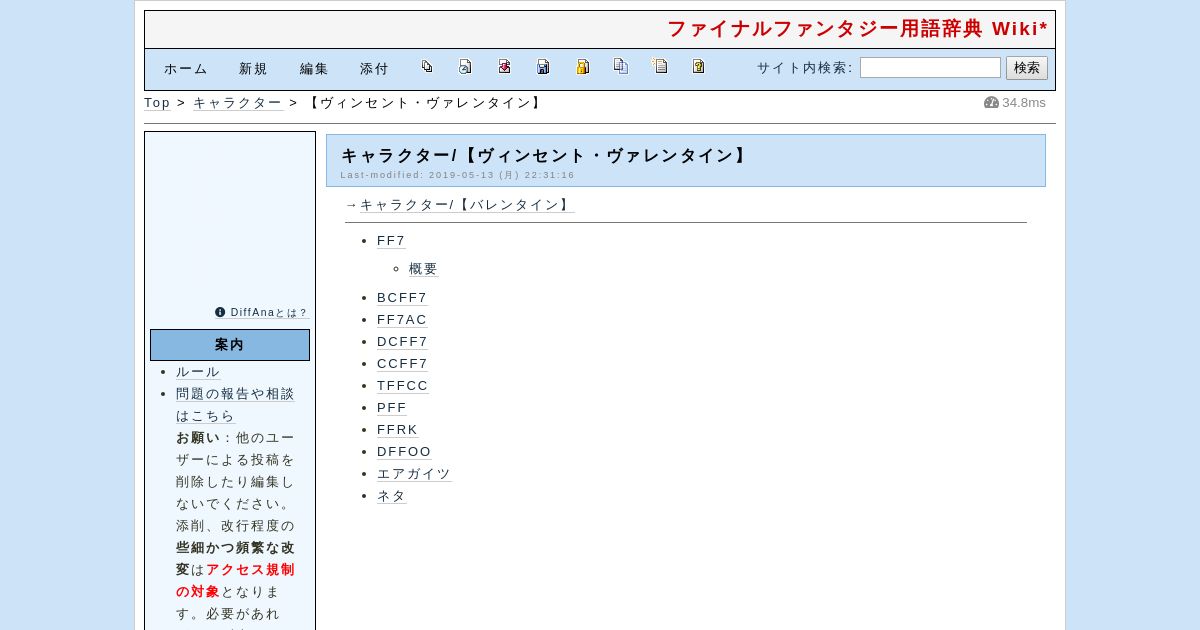The width and height of the screenshot is (1200, 630).
Task: Click the new page sparkle icon
Action: (x=660, y=66)
